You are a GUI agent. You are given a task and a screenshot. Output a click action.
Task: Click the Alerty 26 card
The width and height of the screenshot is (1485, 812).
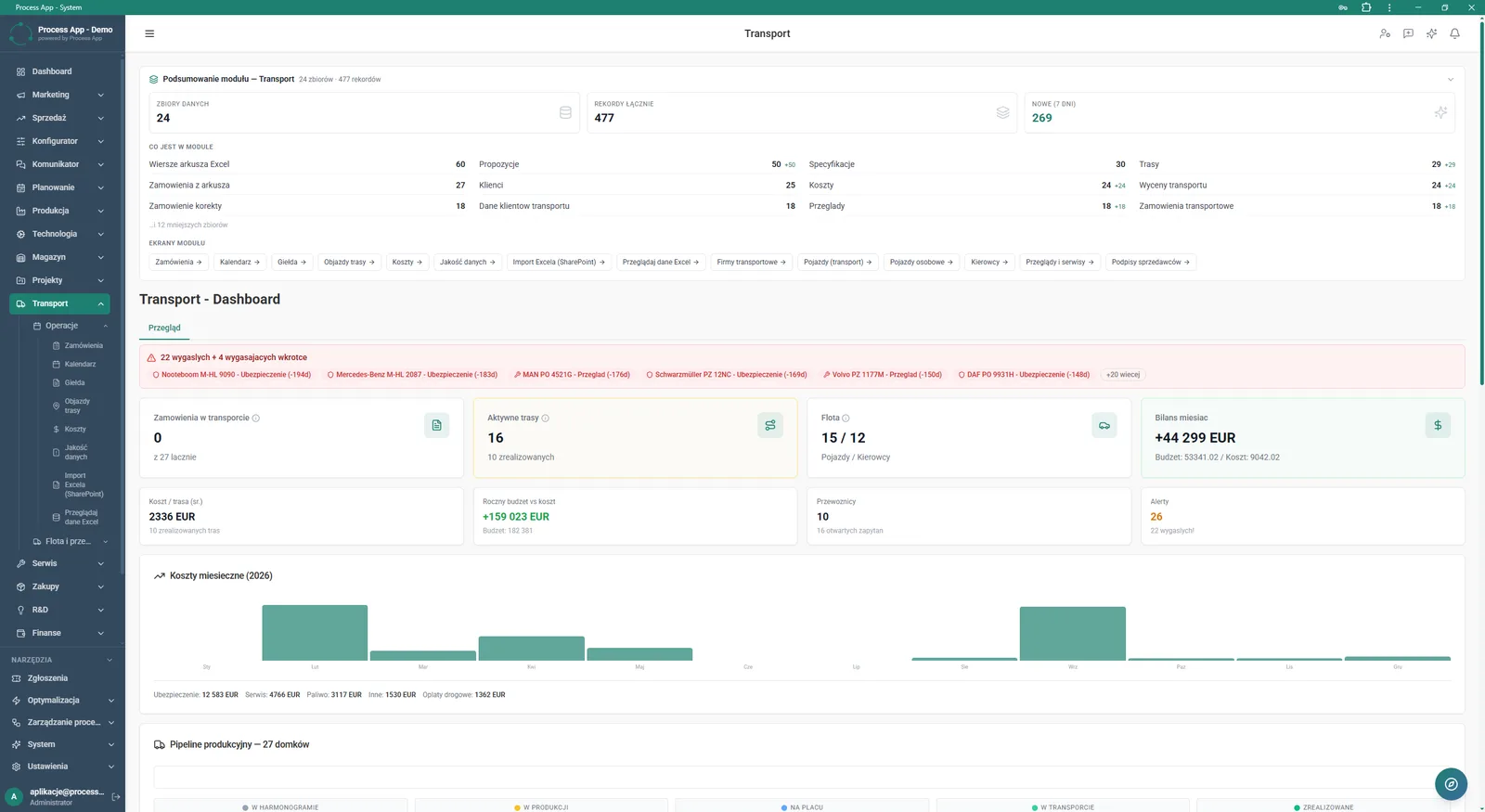[1302, 516]
